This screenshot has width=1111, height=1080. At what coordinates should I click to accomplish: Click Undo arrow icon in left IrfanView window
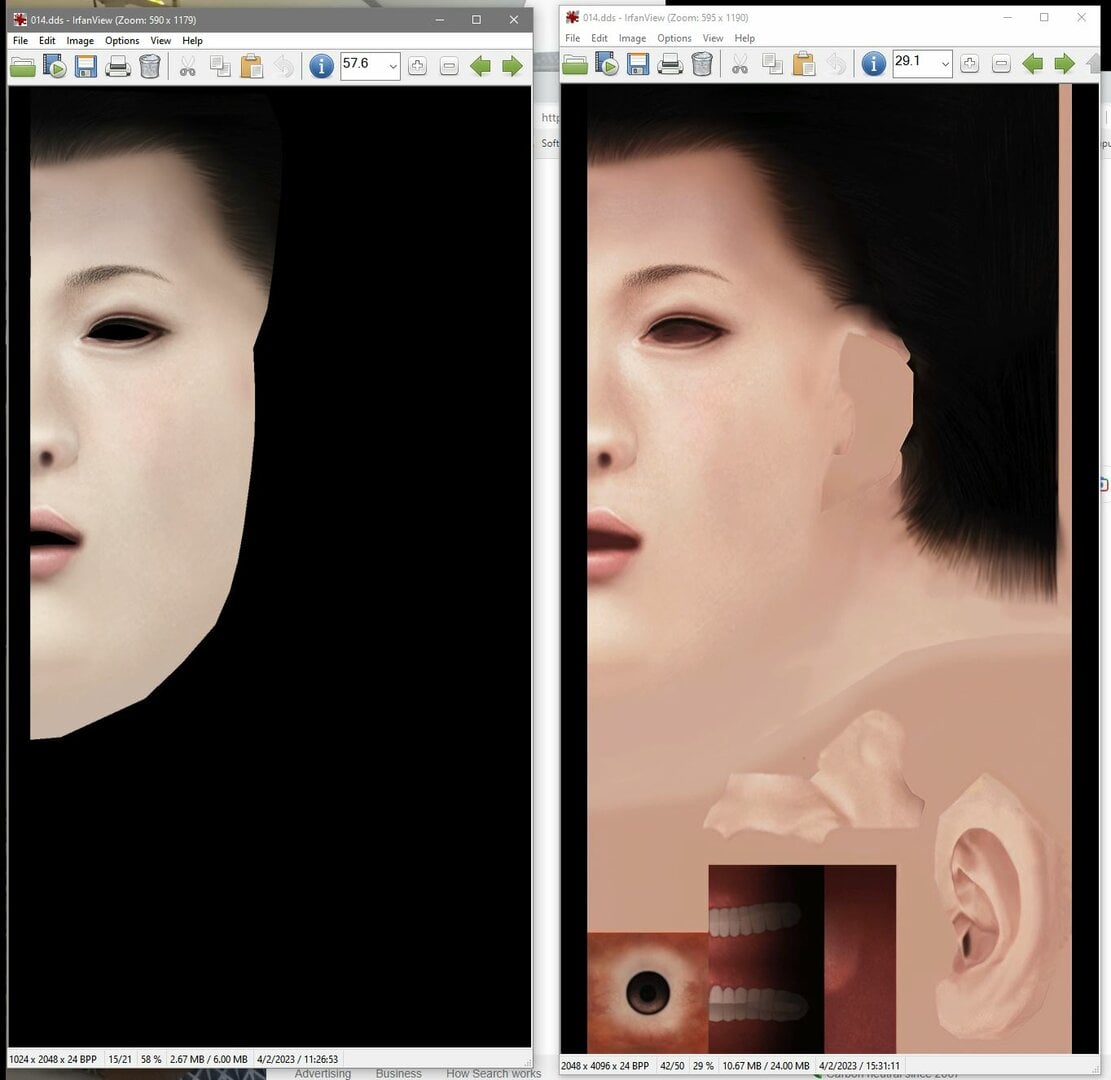point(284,67)
